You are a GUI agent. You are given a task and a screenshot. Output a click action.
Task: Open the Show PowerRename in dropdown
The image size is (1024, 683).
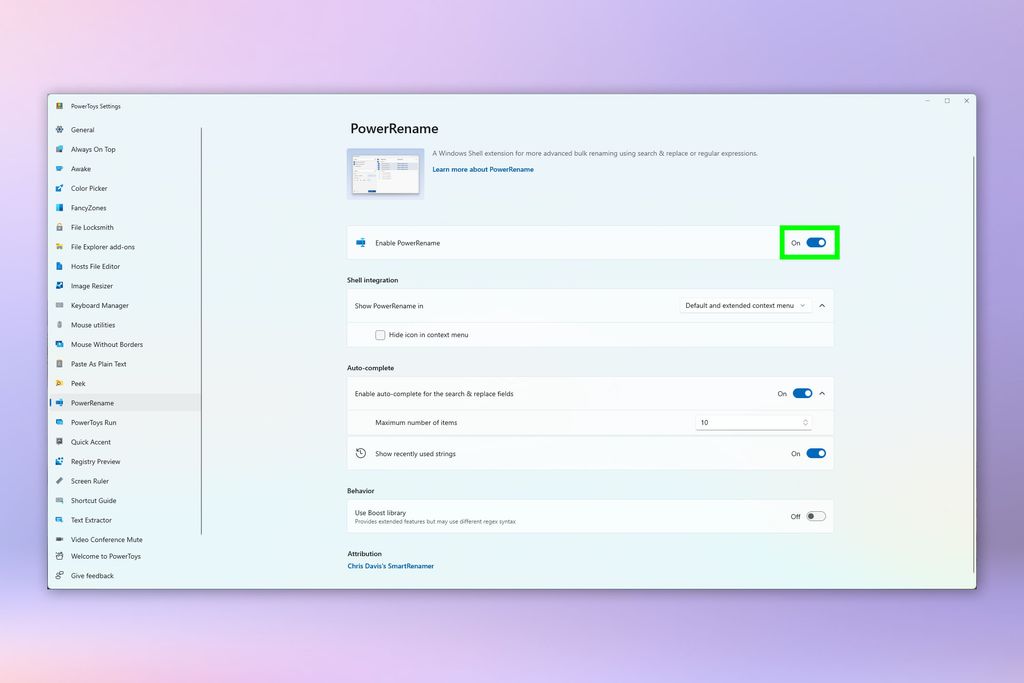coord(745,305)
